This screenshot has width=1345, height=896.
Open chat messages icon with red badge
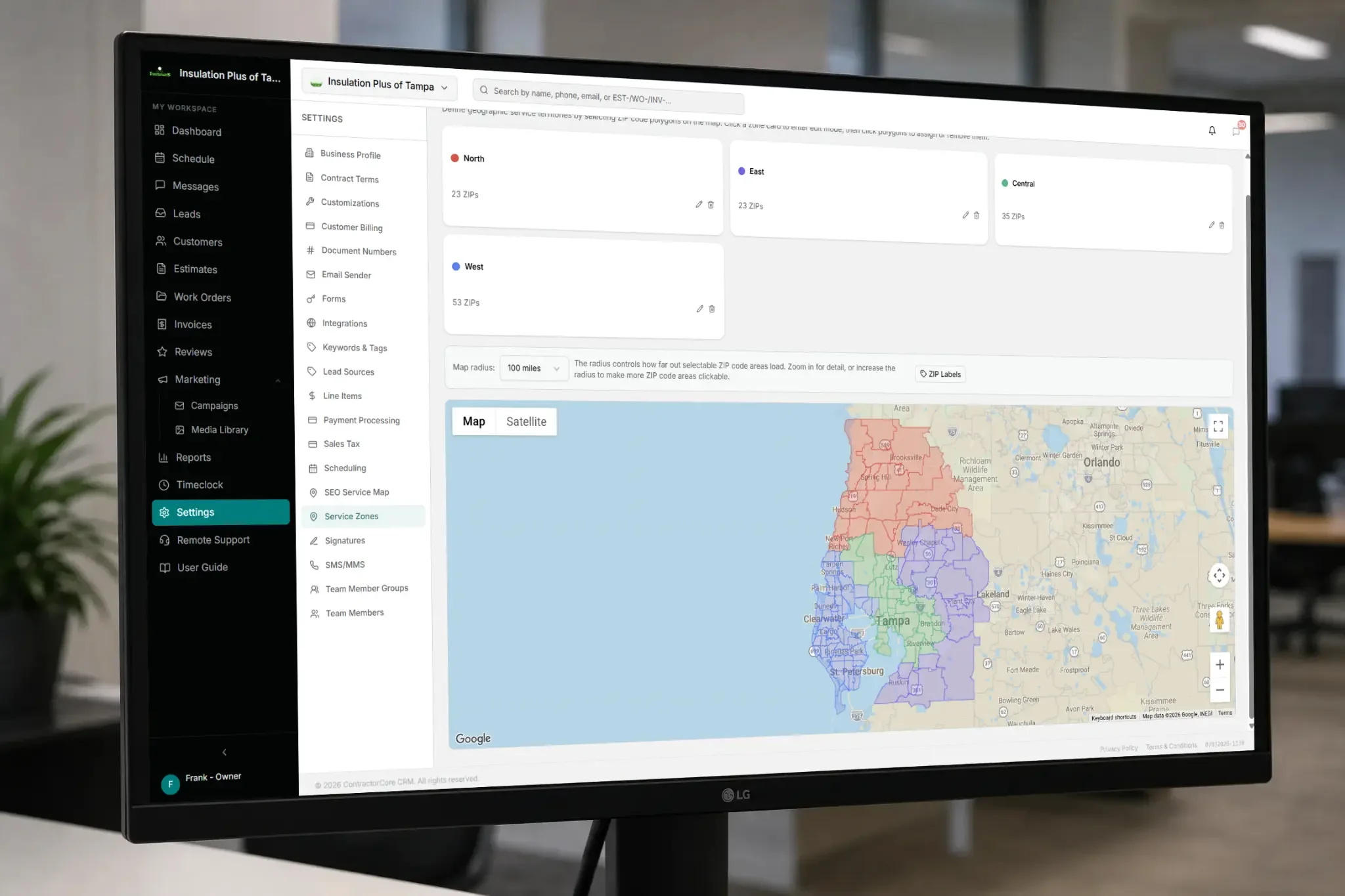[x=1237, y=129]
